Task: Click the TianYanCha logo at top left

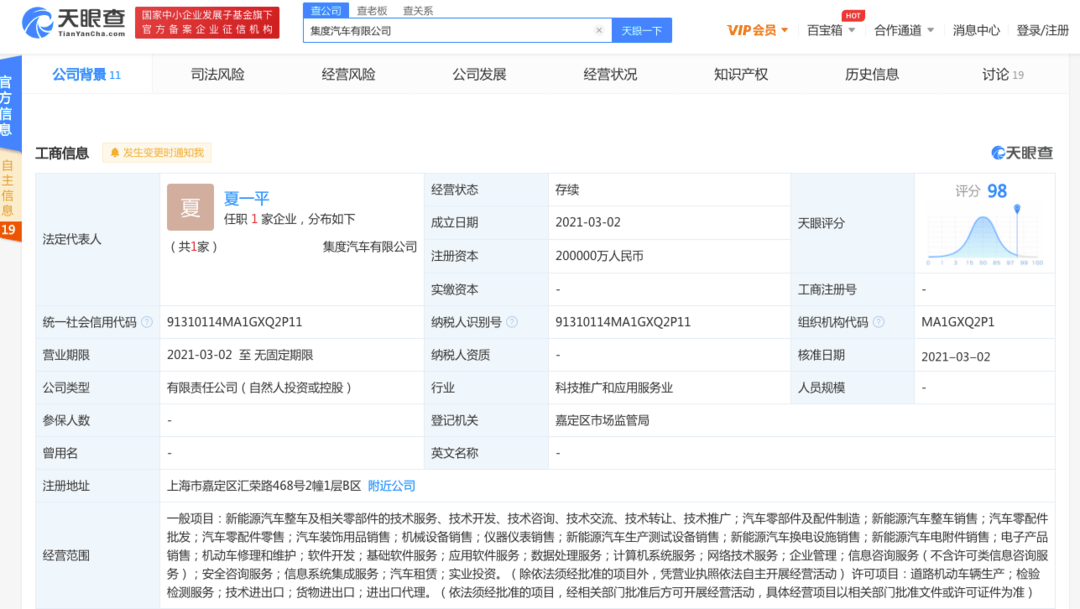Action: click(73, 22)
